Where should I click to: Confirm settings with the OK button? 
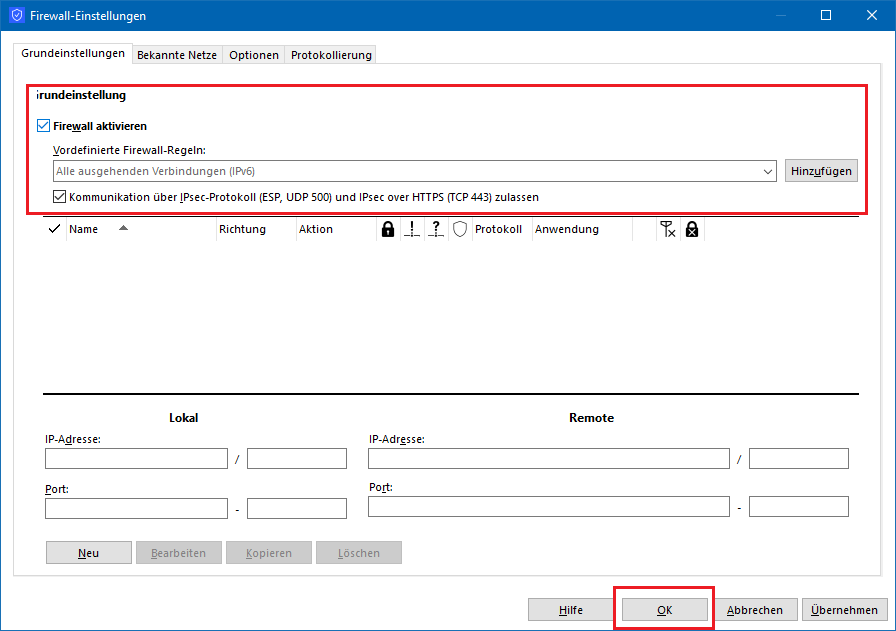coord(664,609)
